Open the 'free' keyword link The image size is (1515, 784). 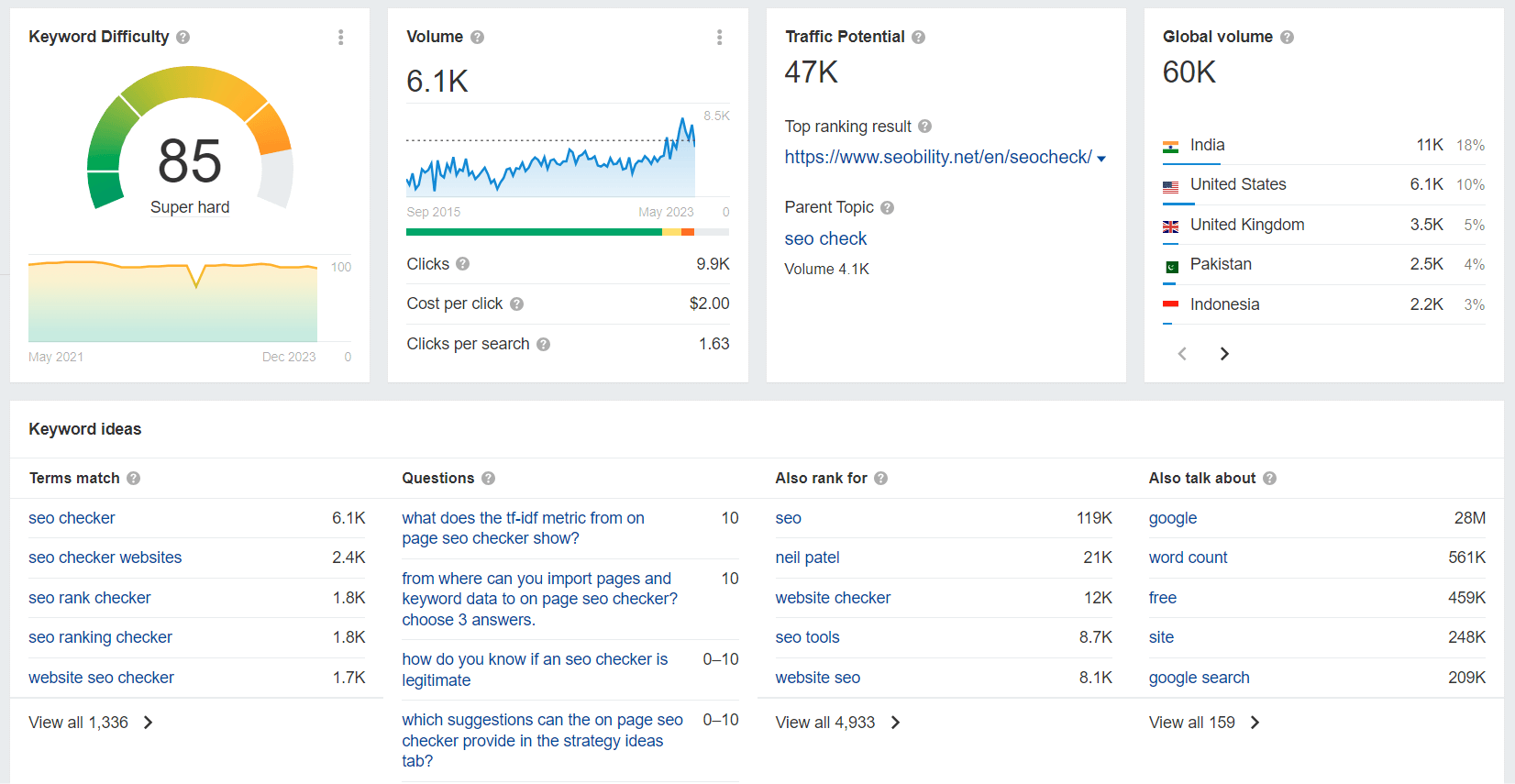[1162, 598]
